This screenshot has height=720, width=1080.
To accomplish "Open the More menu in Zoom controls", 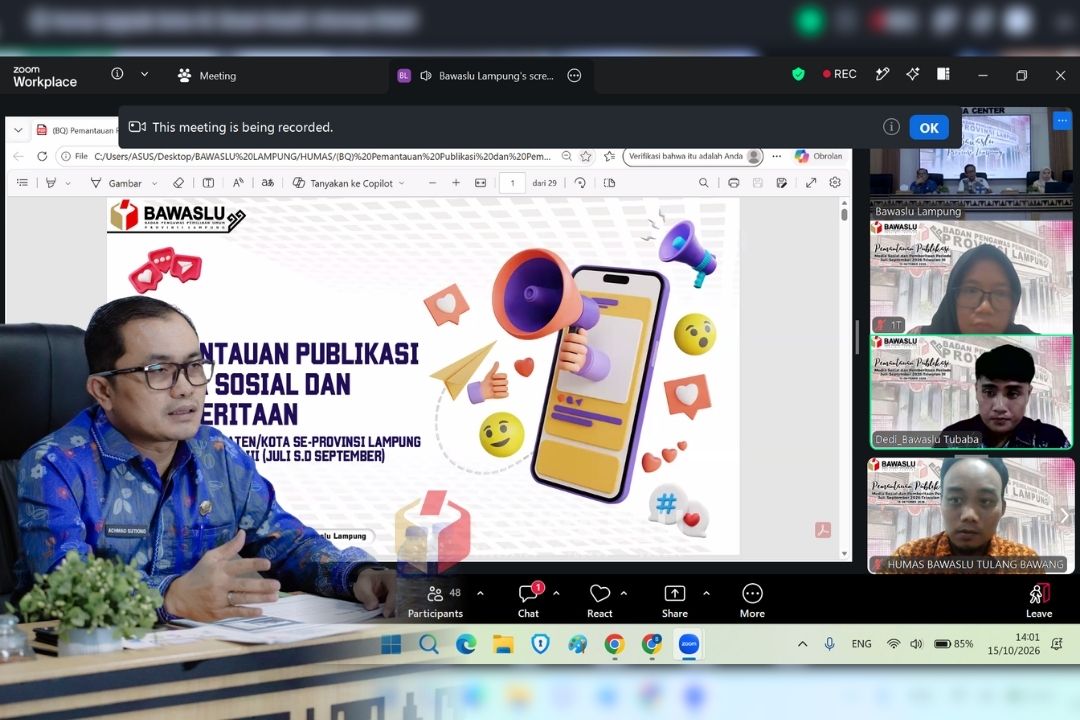I will click(x=752, y=601).
